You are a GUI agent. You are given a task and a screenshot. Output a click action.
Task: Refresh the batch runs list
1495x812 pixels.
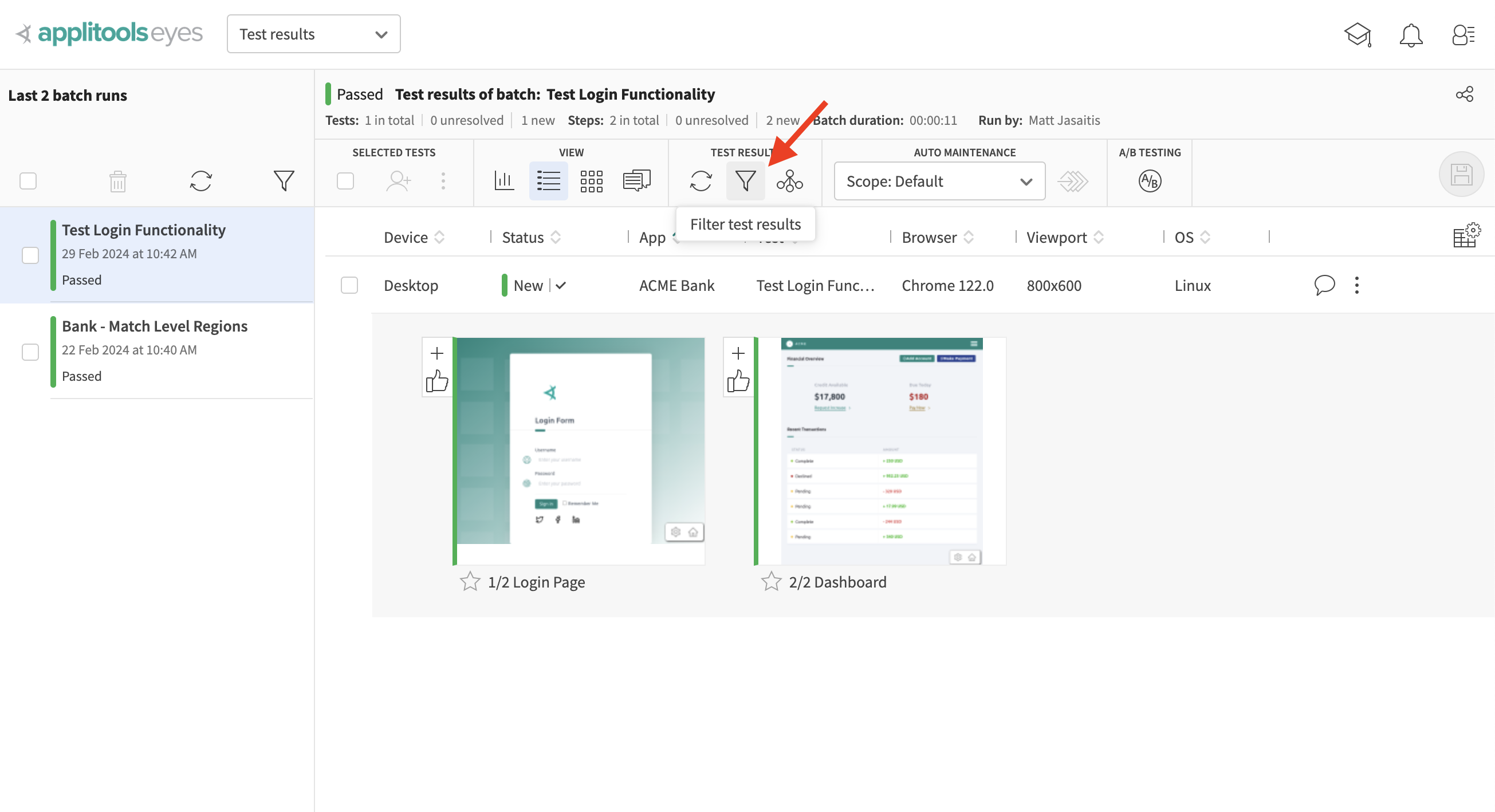[201, 181]
